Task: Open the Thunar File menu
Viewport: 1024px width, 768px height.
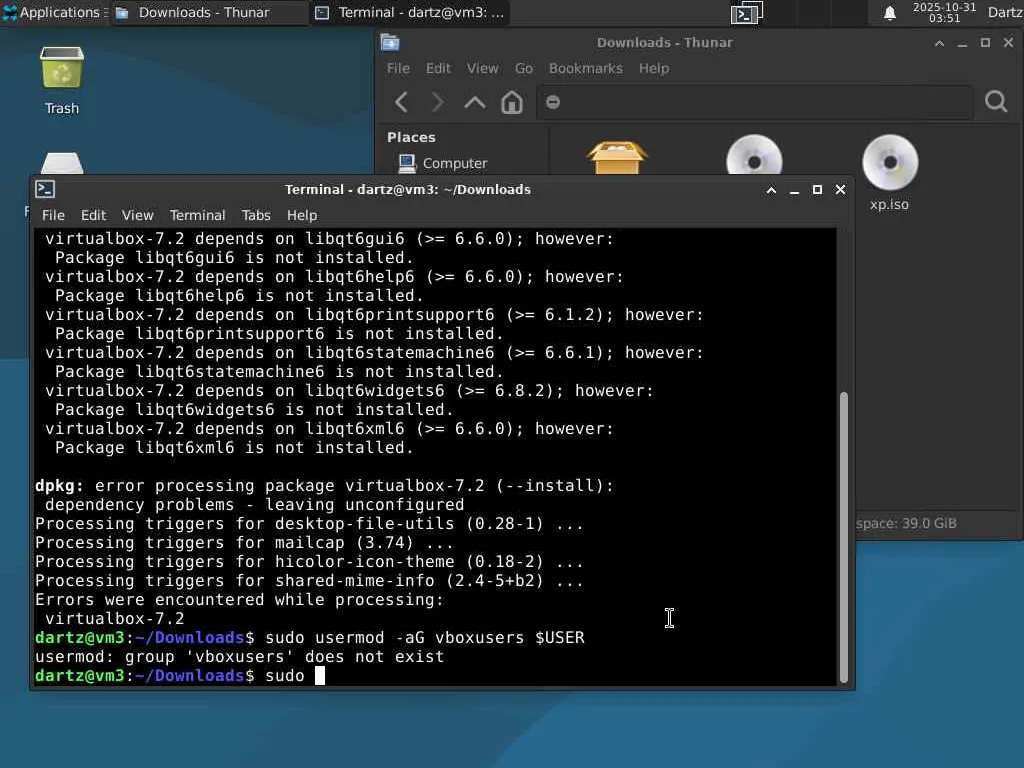Action: [x=398, y=68]
